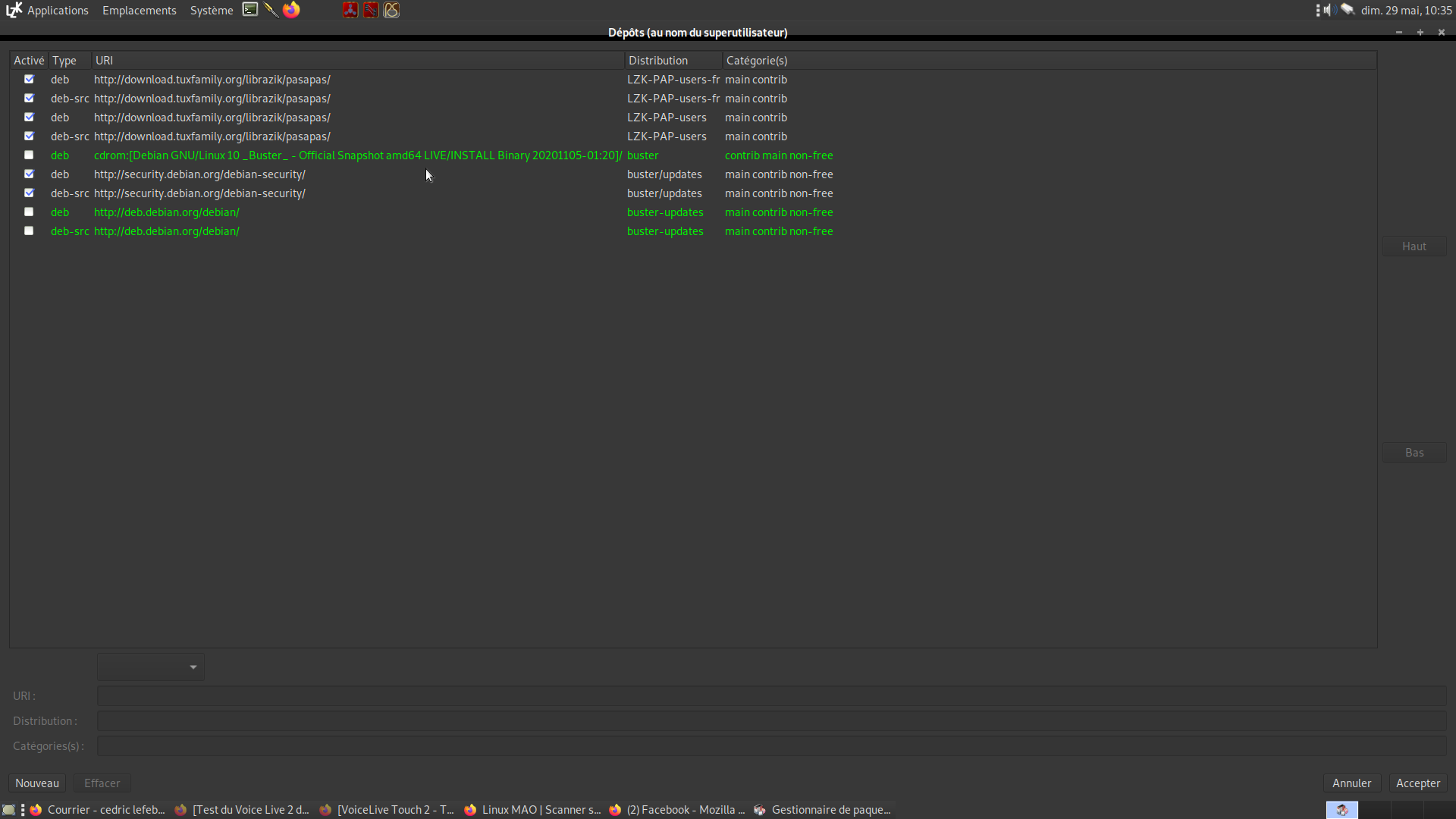Click the Nouveau button

(x=37, y=783)
